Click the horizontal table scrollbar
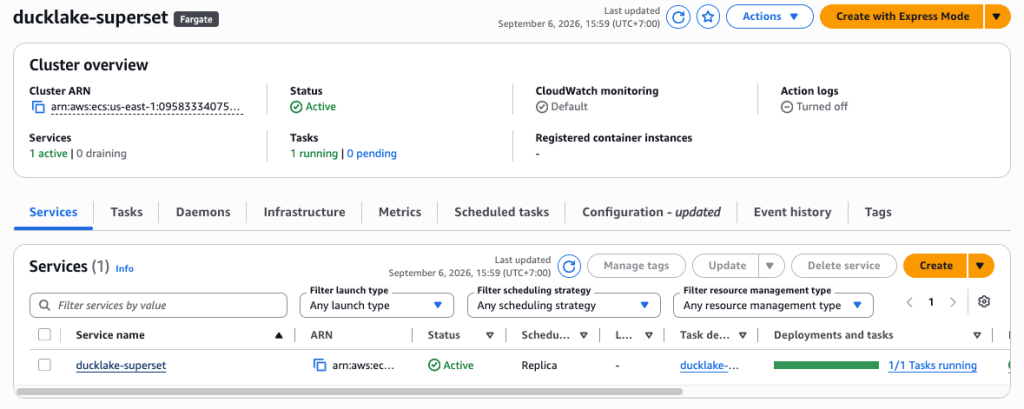 (x=349, y=392)
